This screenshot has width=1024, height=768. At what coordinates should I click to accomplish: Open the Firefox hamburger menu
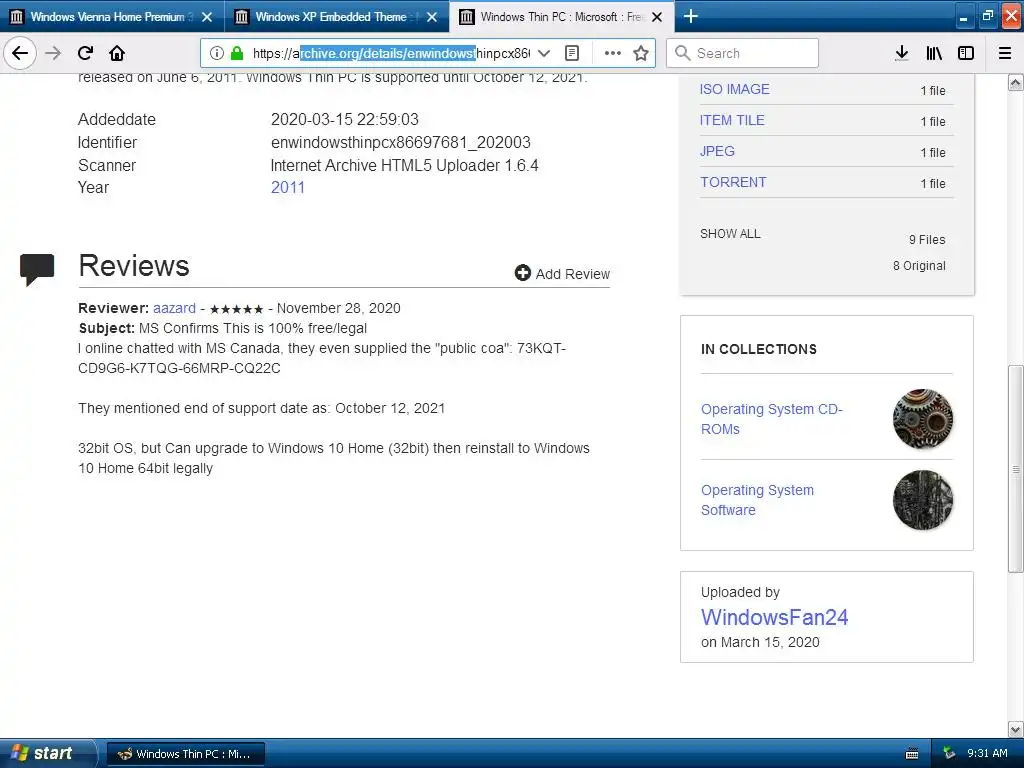(1005, 53)
